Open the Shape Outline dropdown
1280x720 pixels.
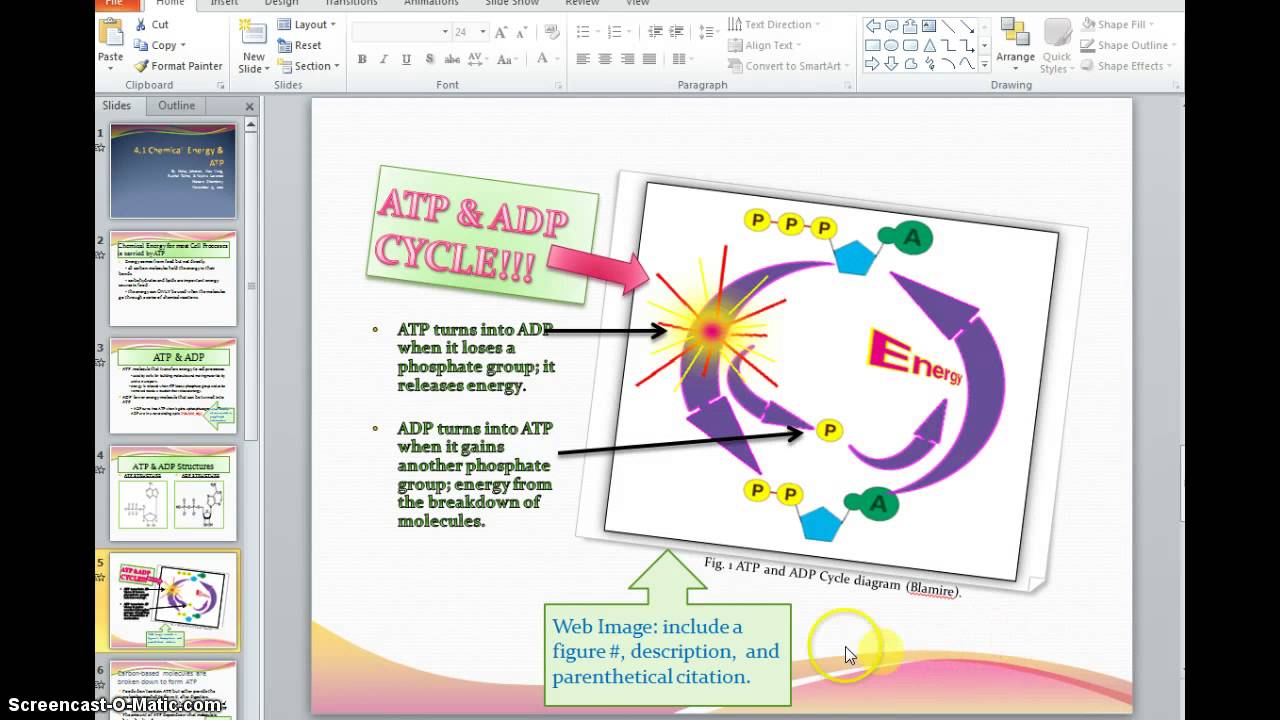(1129, 45)
